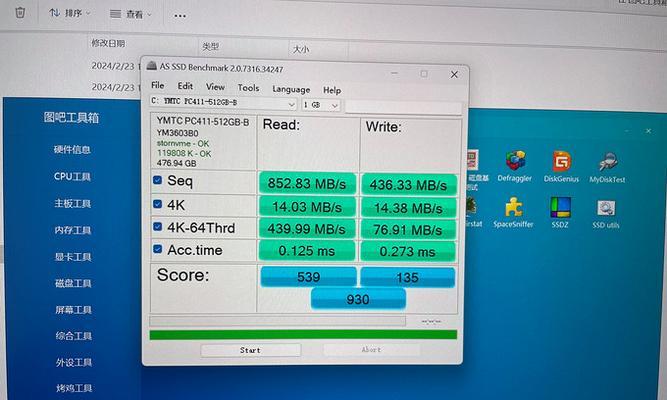Select 硬件信息 in toolbox sidebar
Image resolution: width=667 pixels, height=400 pixels.
coord(72,149)
